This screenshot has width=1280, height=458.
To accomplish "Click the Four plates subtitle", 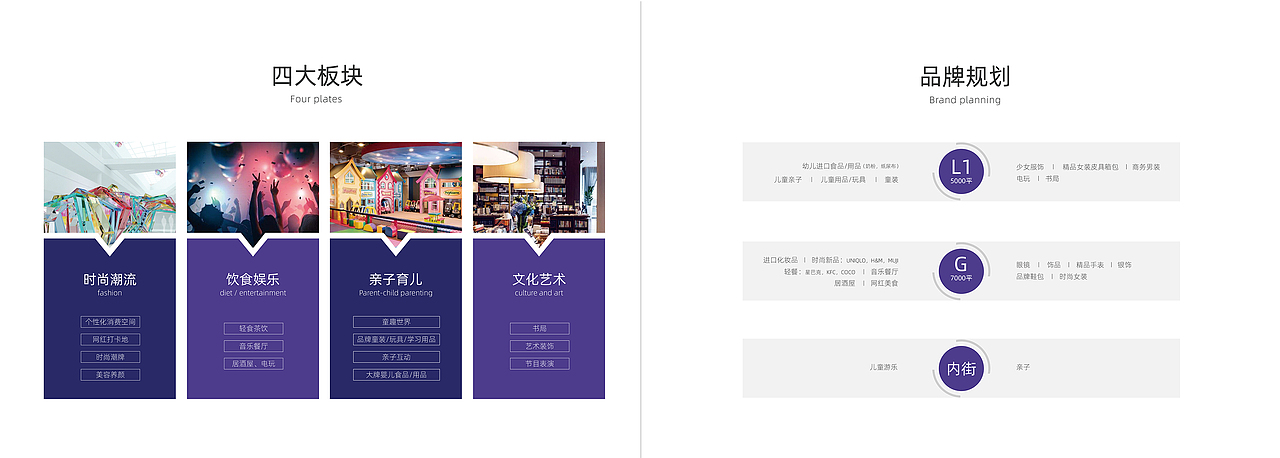I will (x=316, y=99).
